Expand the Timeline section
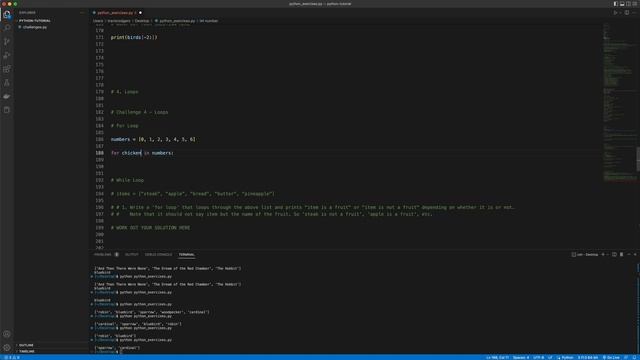640x360 pixels. pos(27,351)
